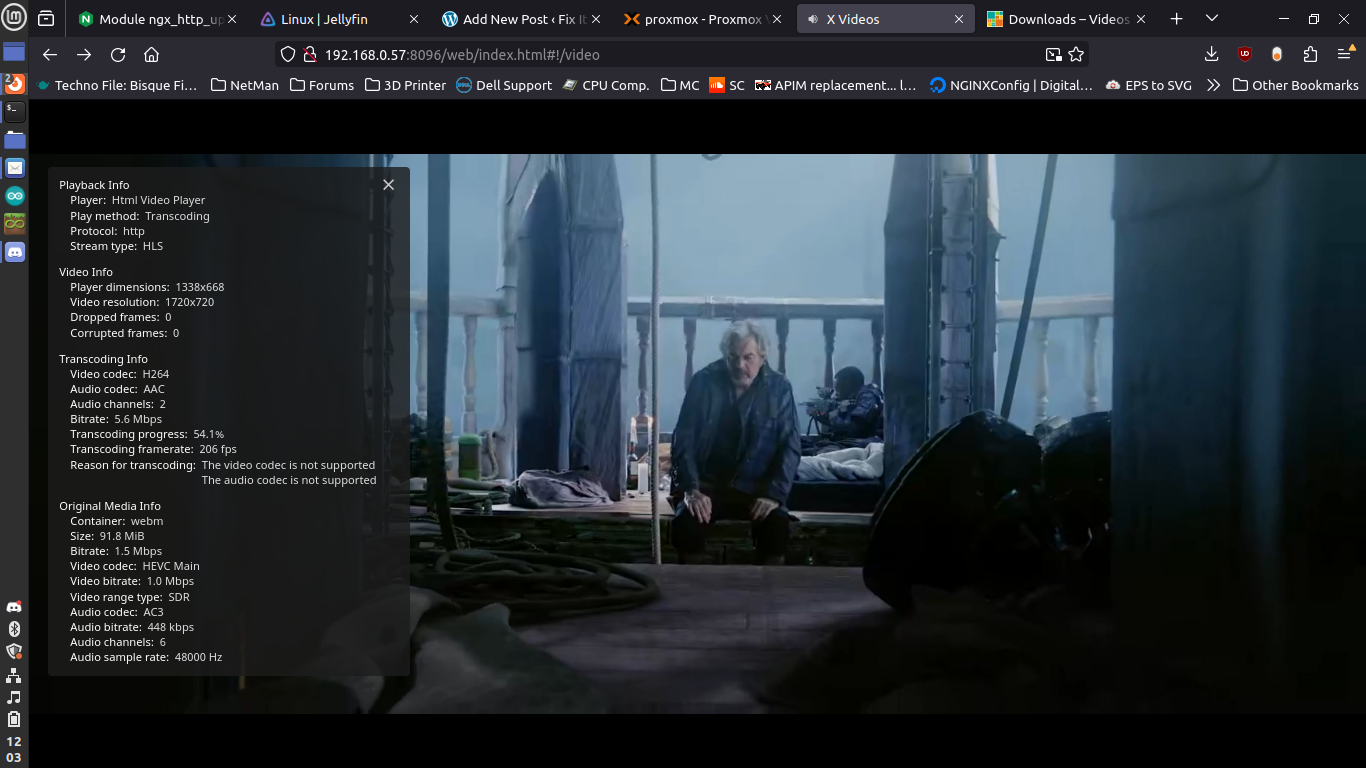This screenshot has height=768, width=1366.
Task: Open the file manager folder icon
Action: pyautogui.click(x=14, y=139)
